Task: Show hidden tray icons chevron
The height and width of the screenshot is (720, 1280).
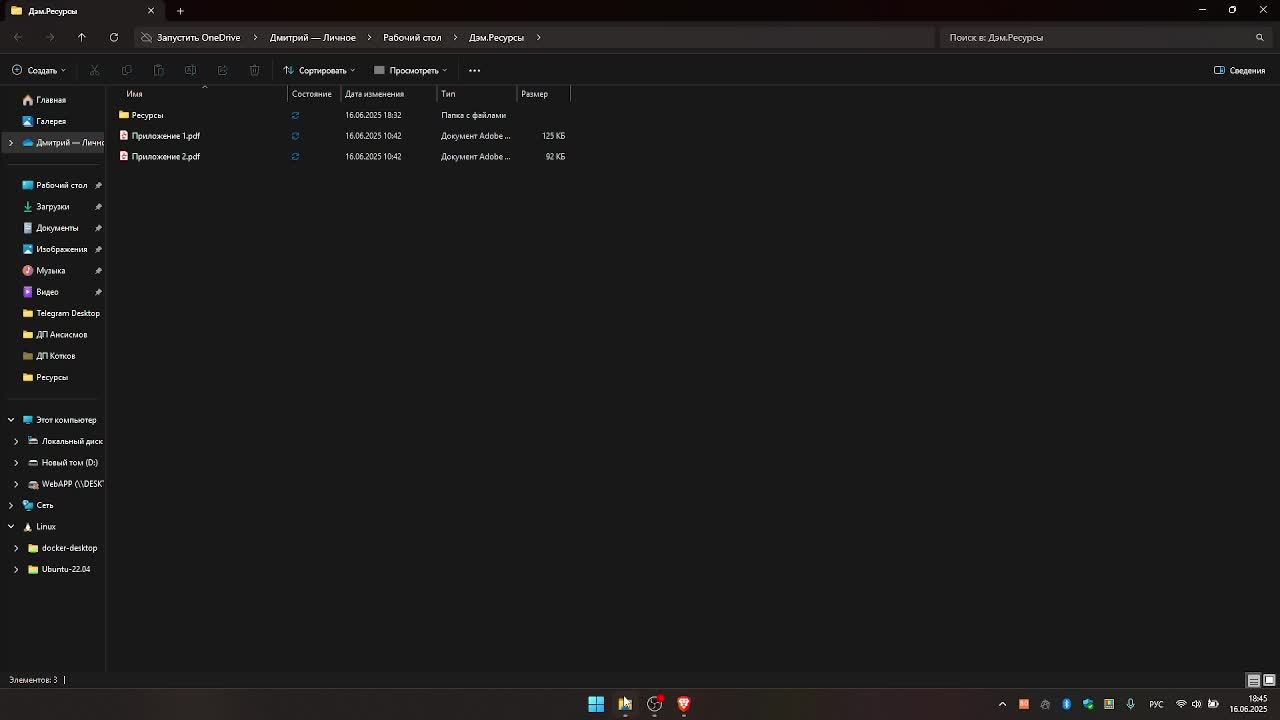Action: pos(1002,704)
